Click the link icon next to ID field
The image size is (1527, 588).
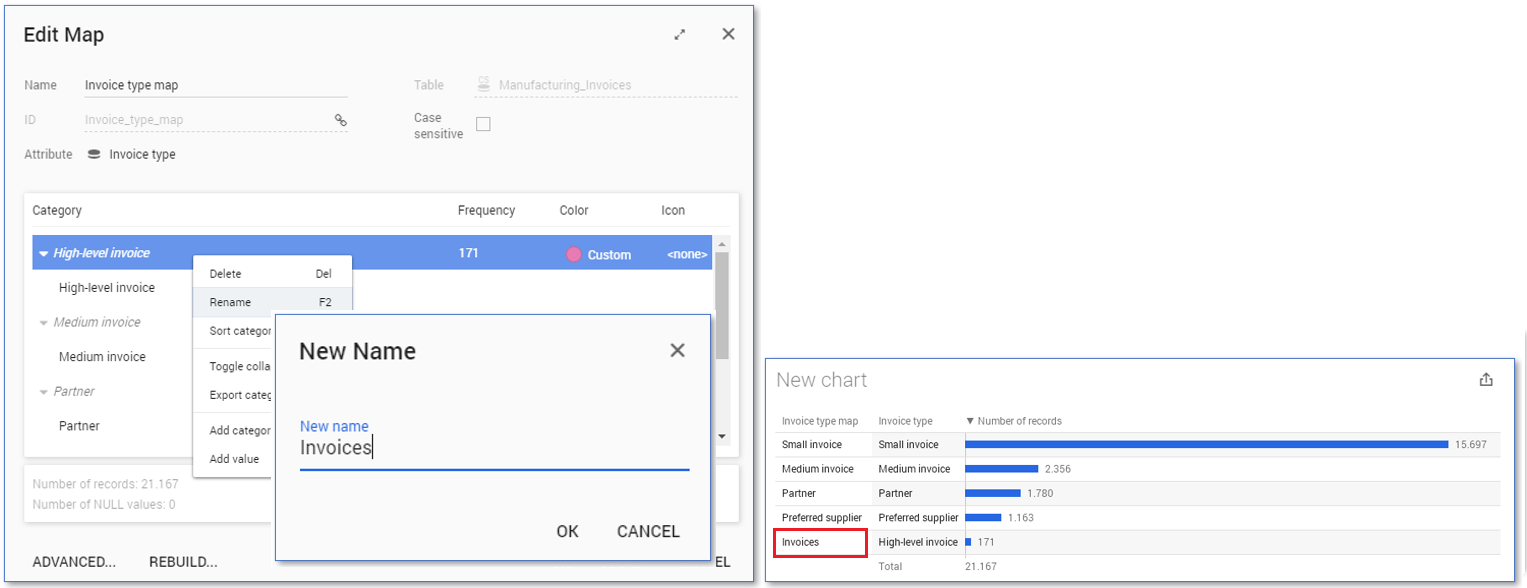340,120
